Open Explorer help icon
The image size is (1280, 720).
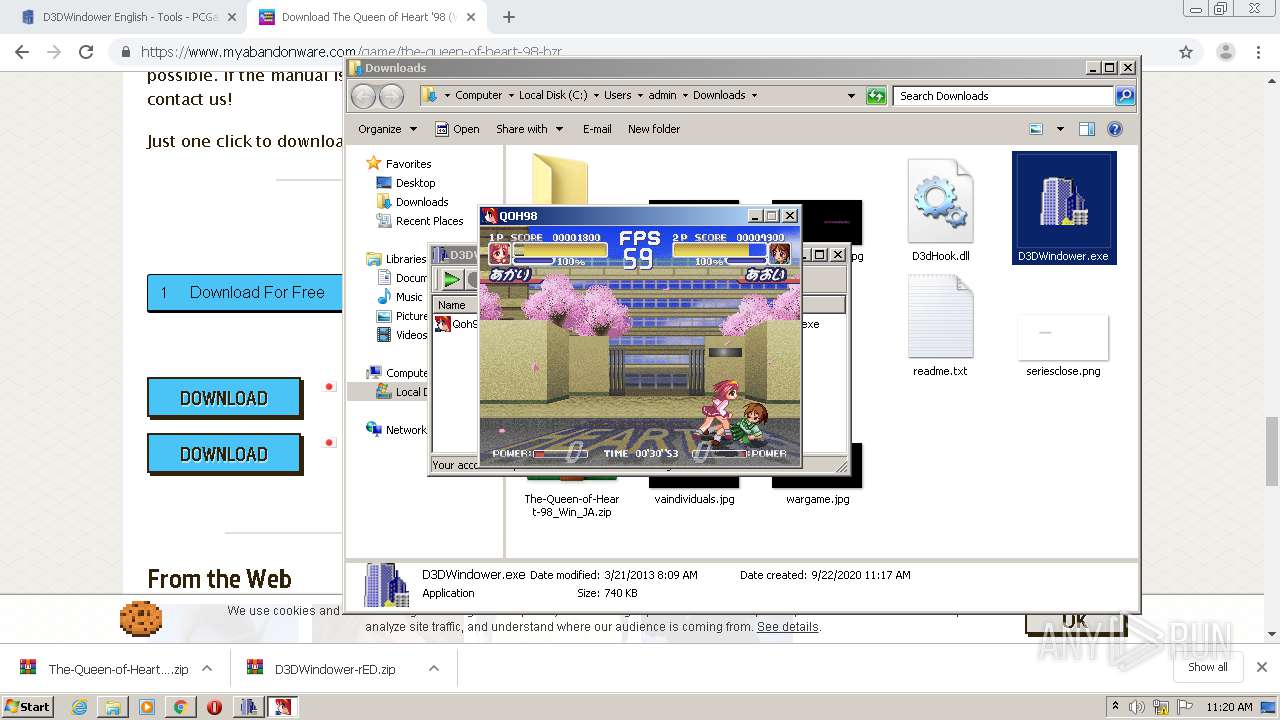click(1115, 129)
